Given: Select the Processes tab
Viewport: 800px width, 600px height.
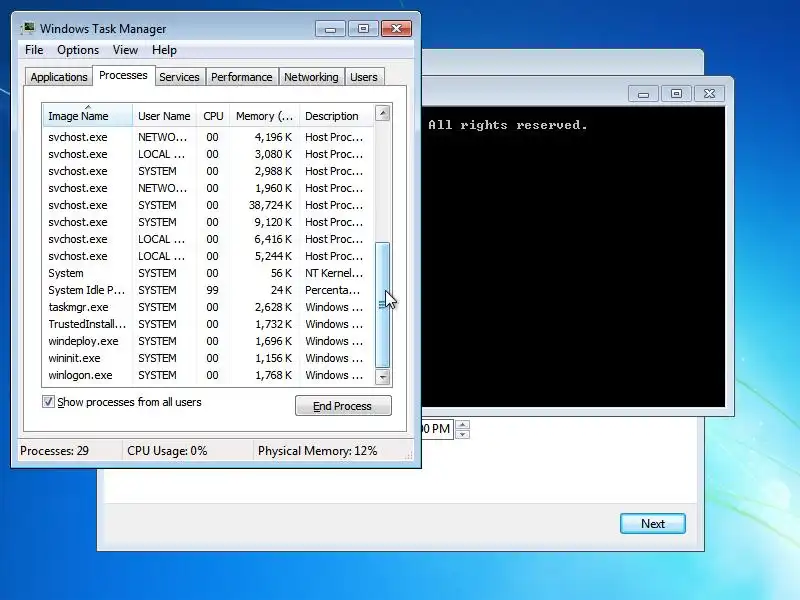Looking at the screenshot, I should tap(123, 76).
